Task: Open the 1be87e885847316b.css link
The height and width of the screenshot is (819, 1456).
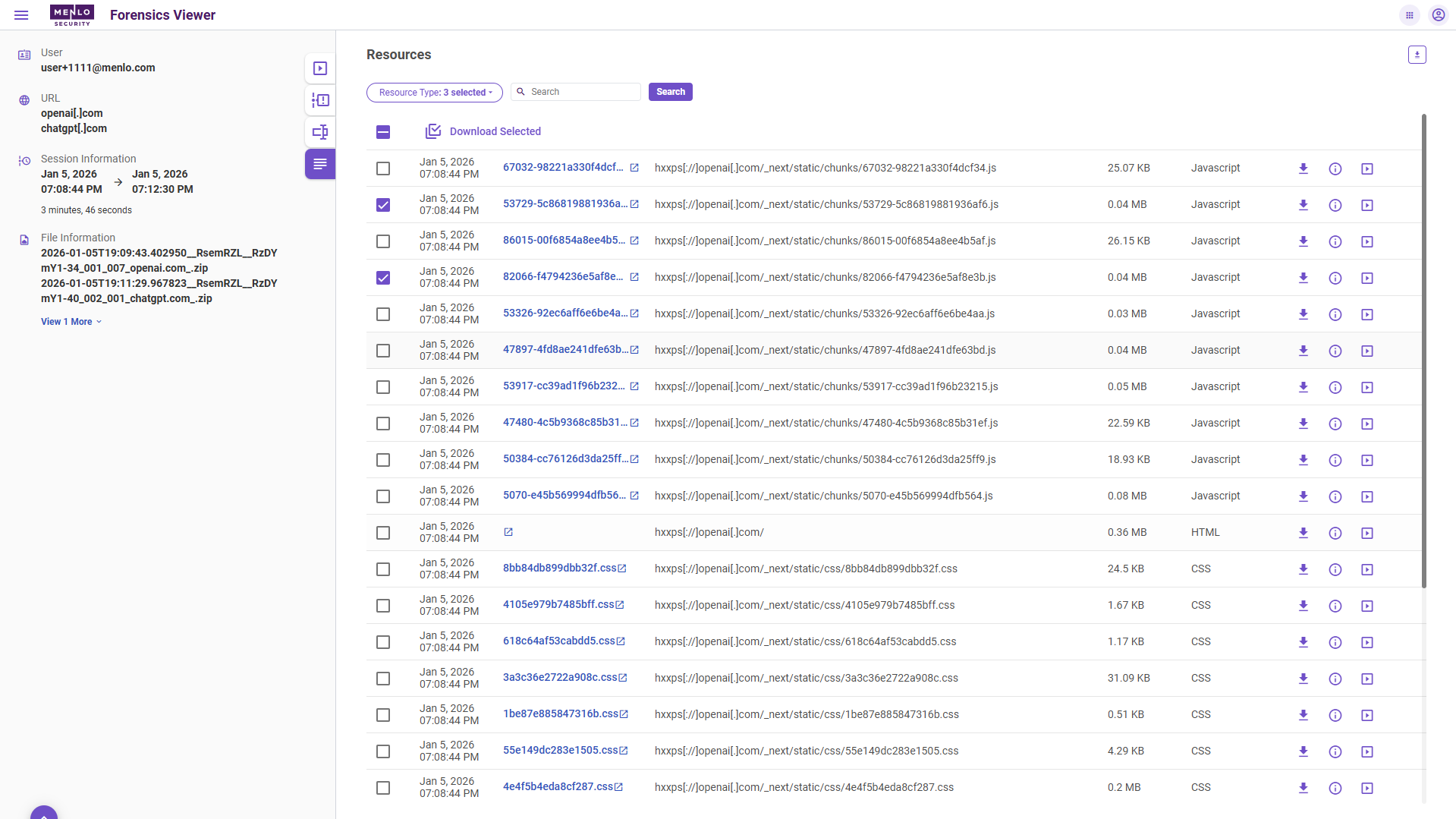Action: (x=561, y=713)
